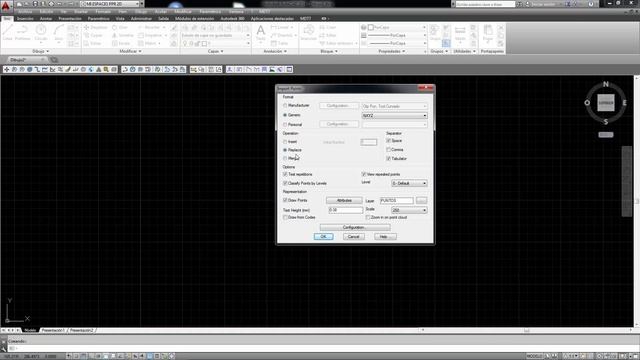Expand the Modificar ribbon panel
Screen dimensions: 640x360
(x=130, y=51)
